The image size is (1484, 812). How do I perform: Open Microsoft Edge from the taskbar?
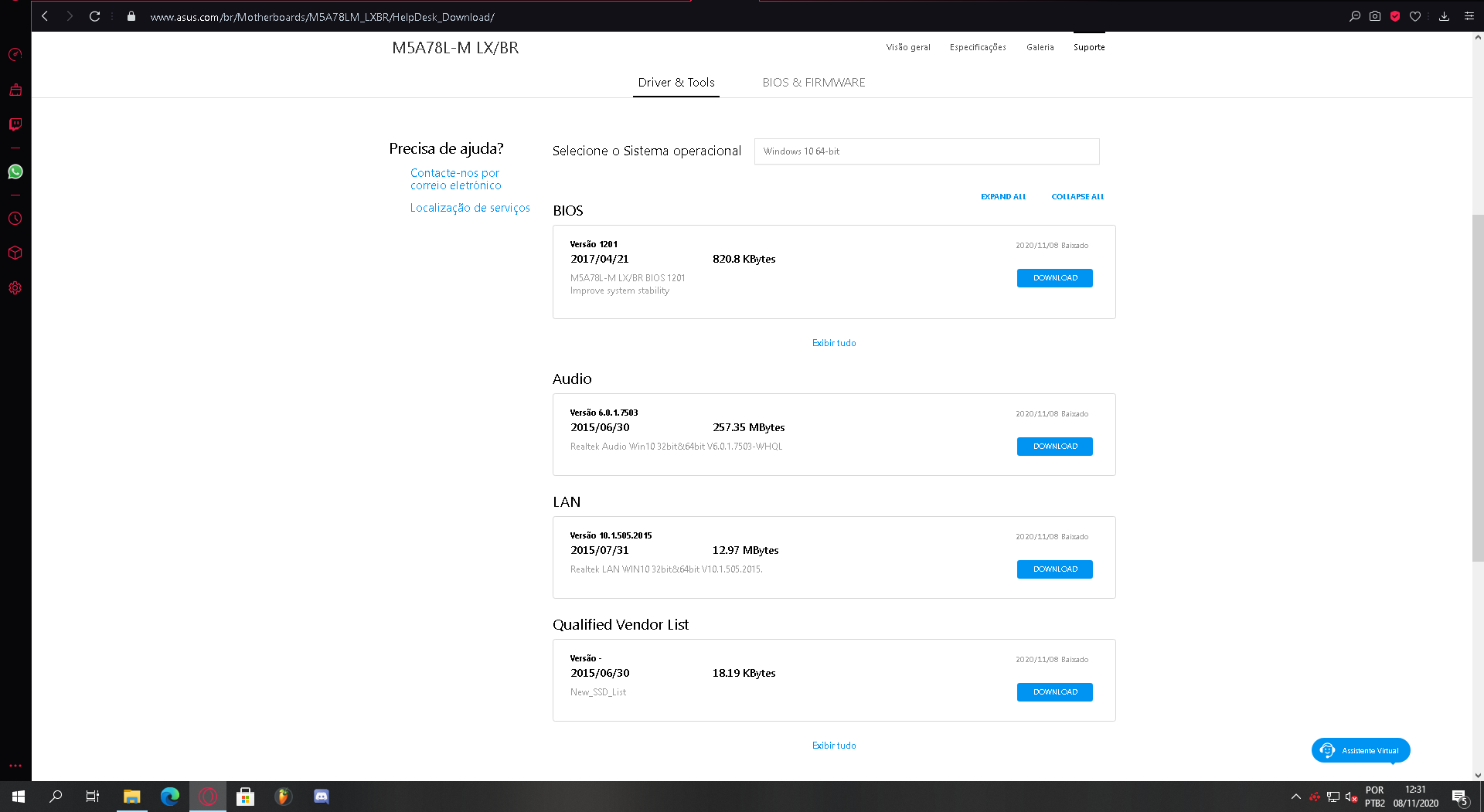coord(170,797)
